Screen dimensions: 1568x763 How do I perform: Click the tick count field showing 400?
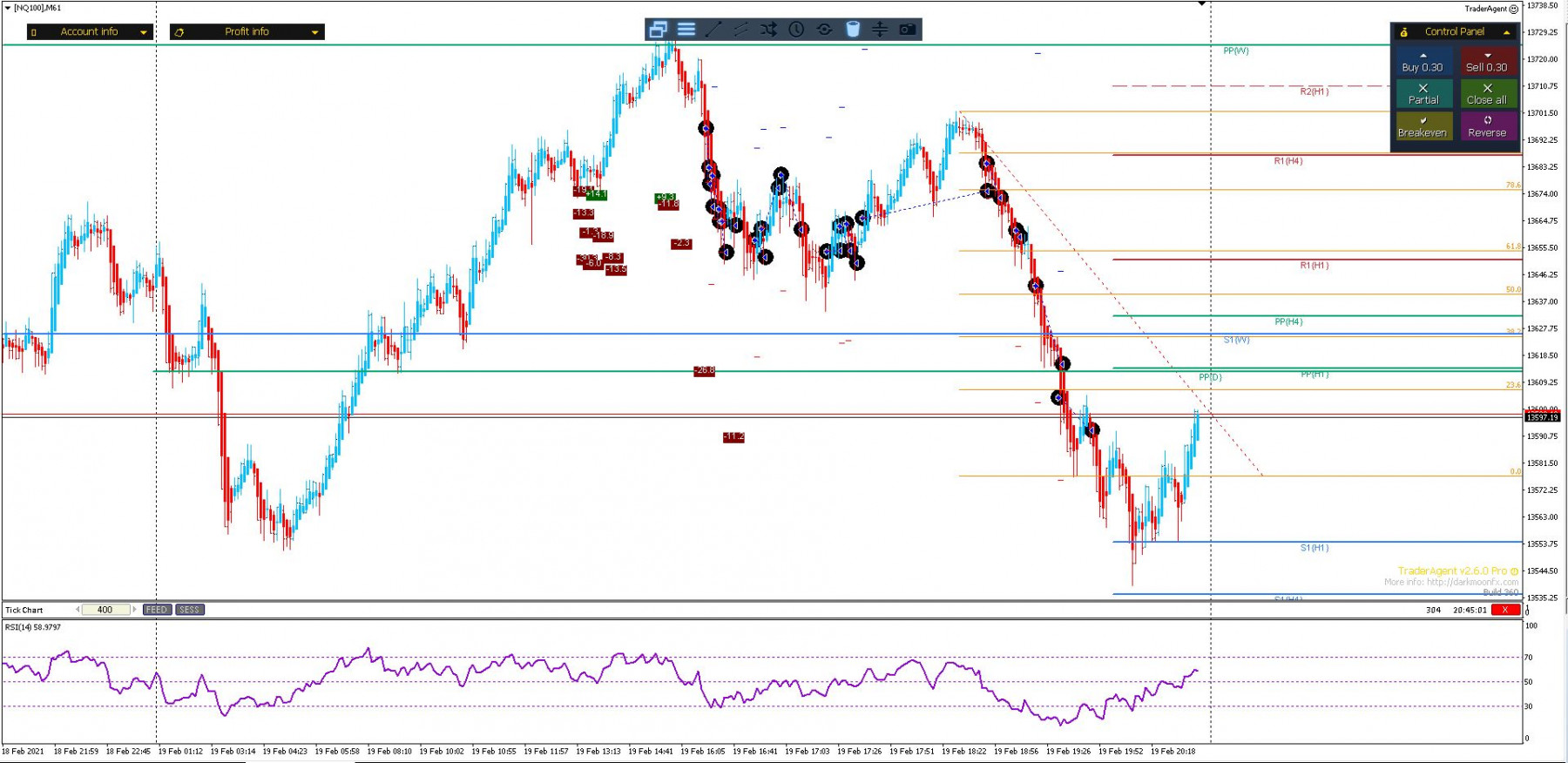(x=105, y=610)
